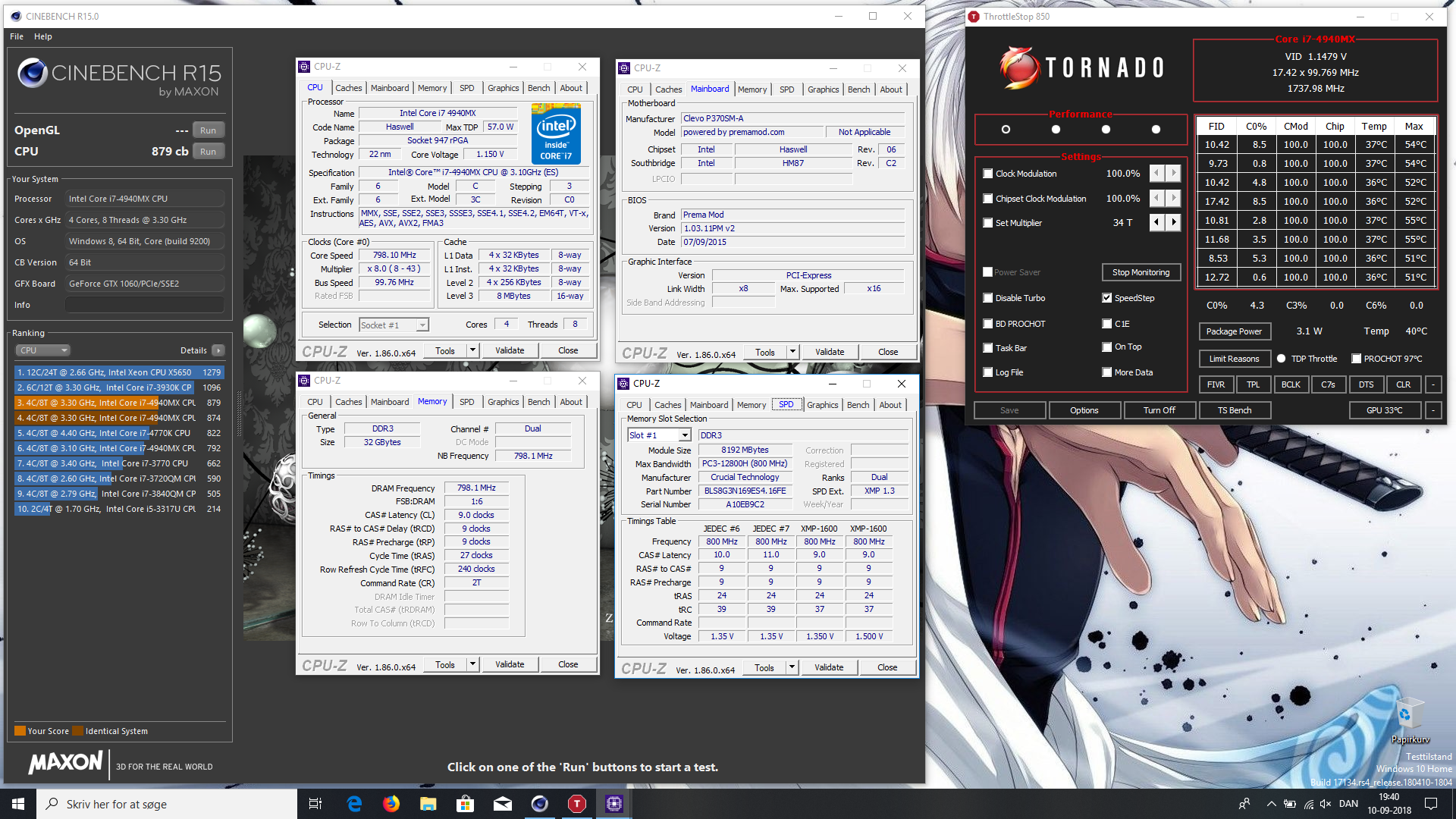
Task: Open Microsoft Store from the taskbar
Action: pyautogui.click(x=466, y=804)
